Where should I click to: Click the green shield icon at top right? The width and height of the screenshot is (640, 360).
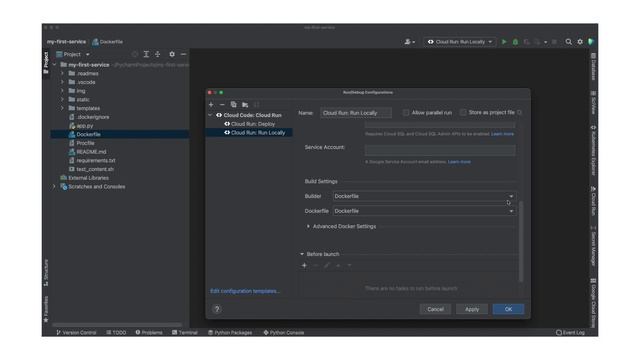coord(591,42)
